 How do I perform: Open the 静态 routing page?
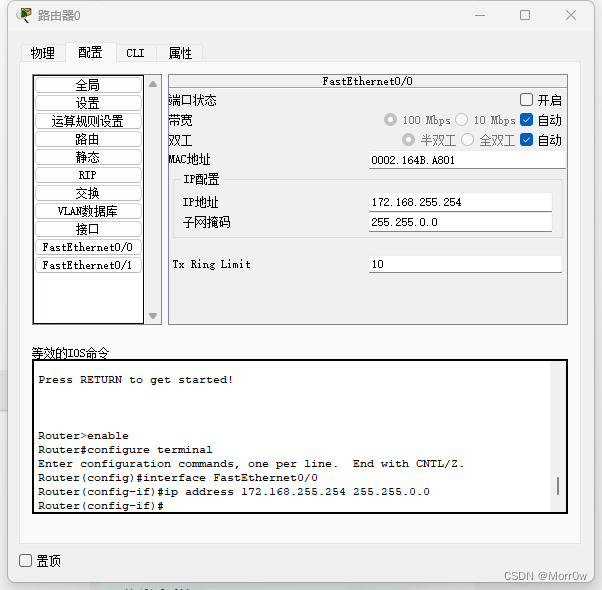point(88,157)
